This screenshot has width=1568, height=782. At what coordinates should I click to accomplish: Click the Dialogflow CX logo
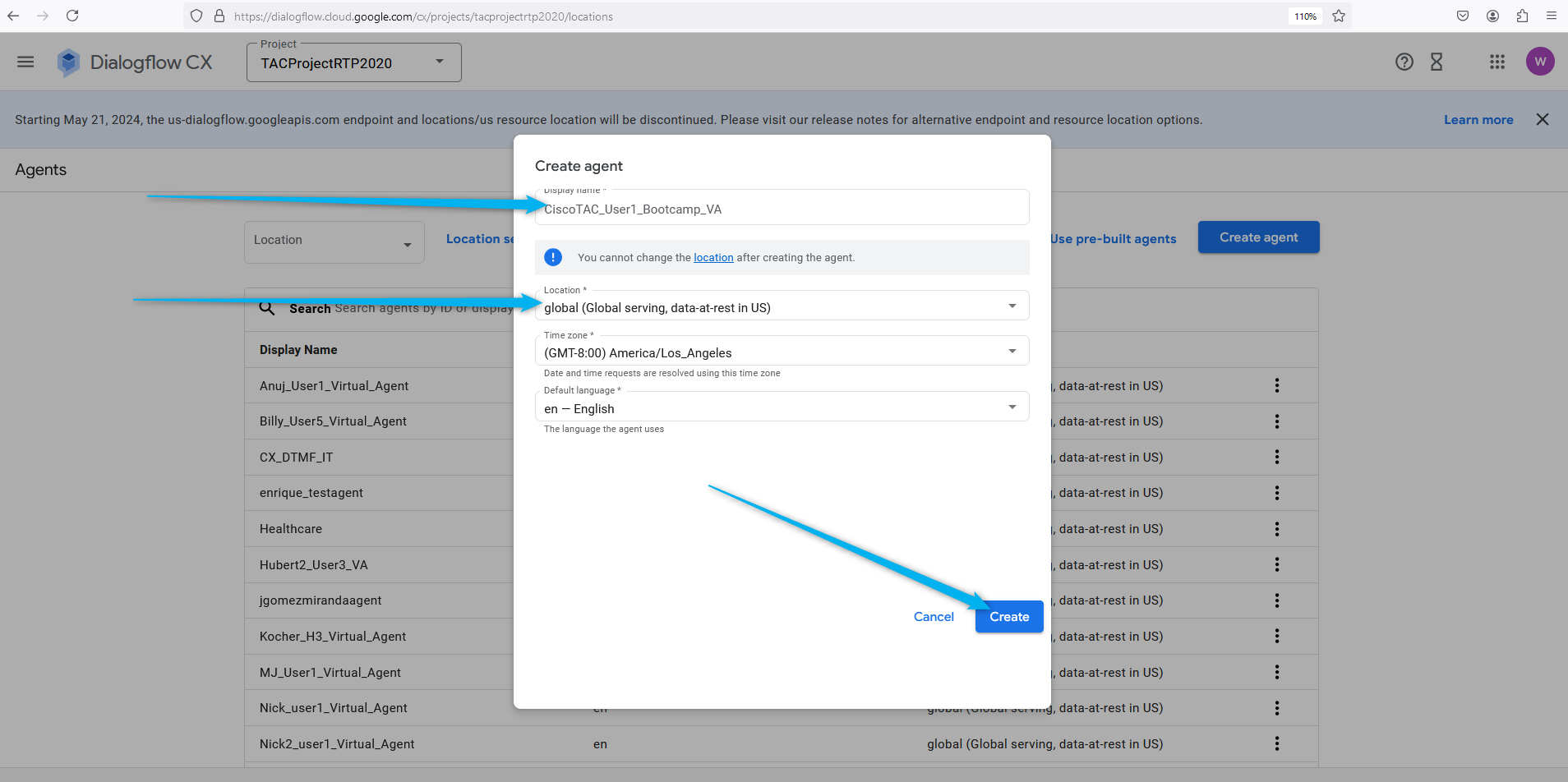click(135, 62)
